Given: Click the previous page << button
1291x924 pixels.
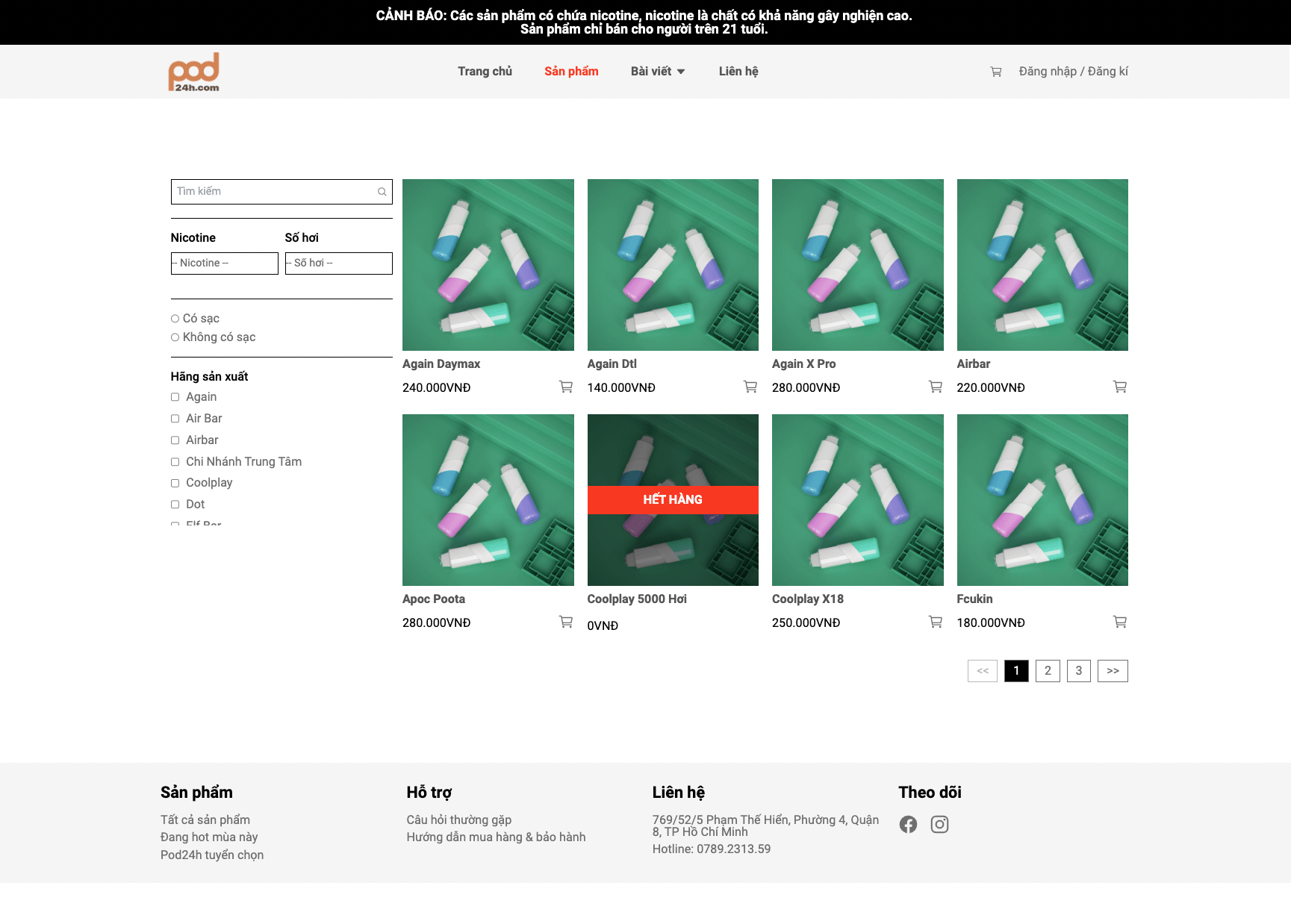Looking at the screenshot, I should [x=983, y=671].
